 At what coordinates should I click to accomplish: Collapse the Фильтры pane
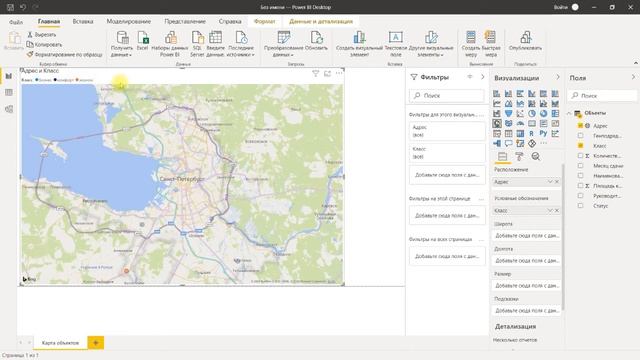(482, 77)
